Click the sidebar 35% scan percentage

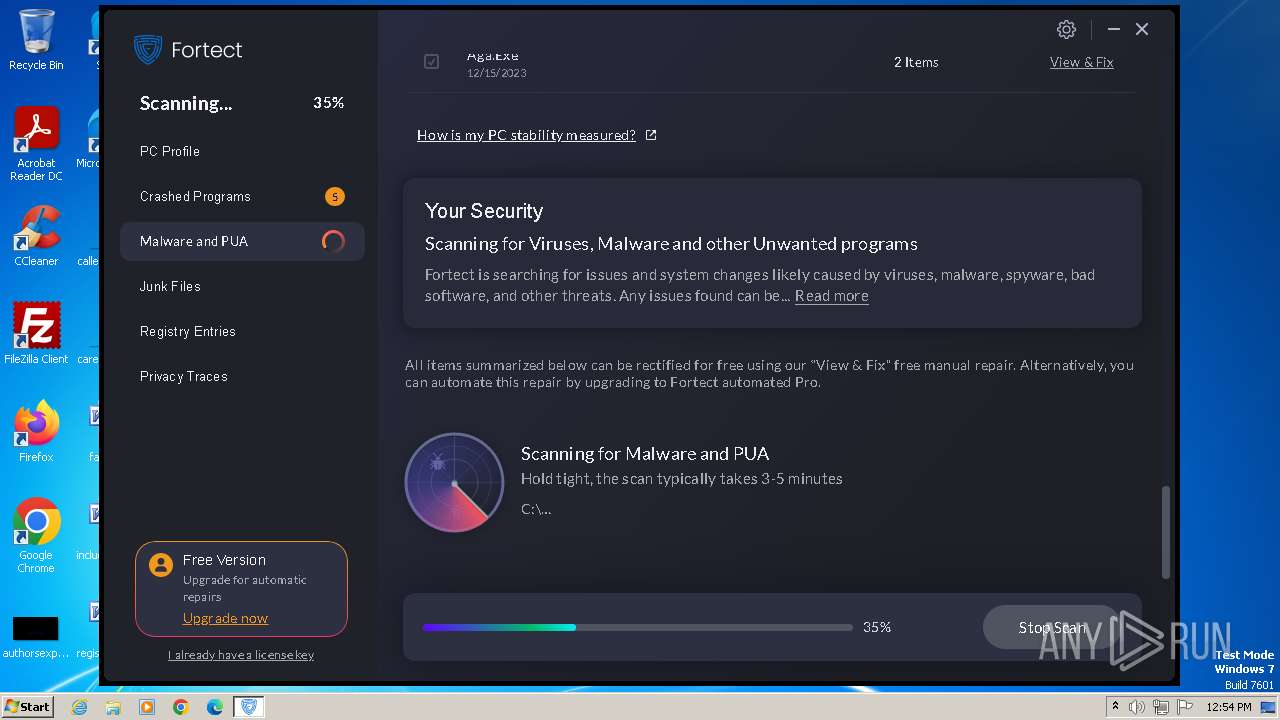(328, 103)
